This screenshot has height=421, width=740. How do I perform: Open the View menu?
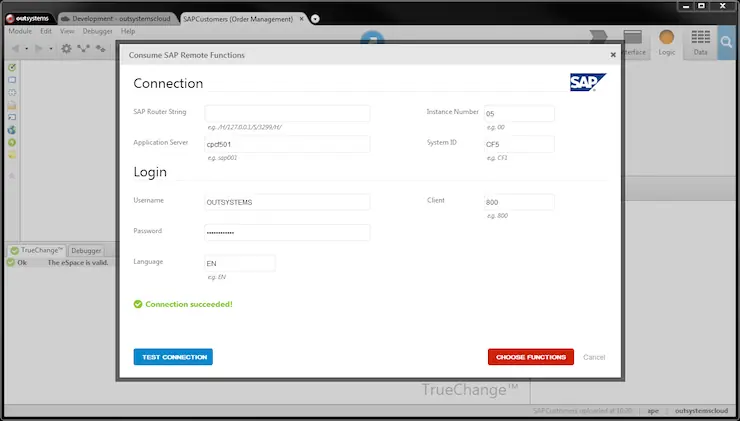click(x=67, y=31)
